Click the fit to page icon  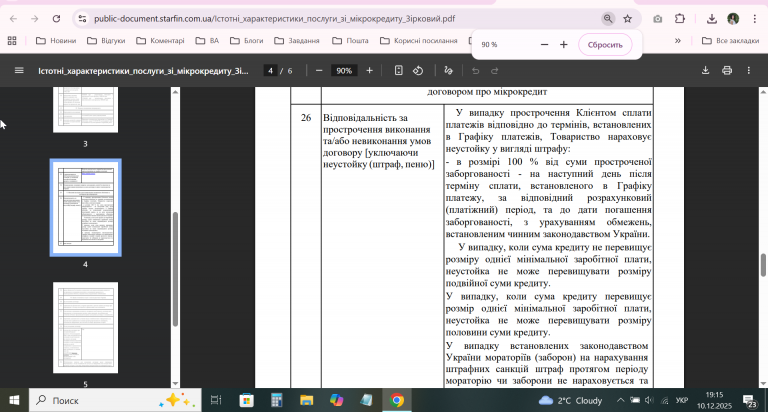398,70
